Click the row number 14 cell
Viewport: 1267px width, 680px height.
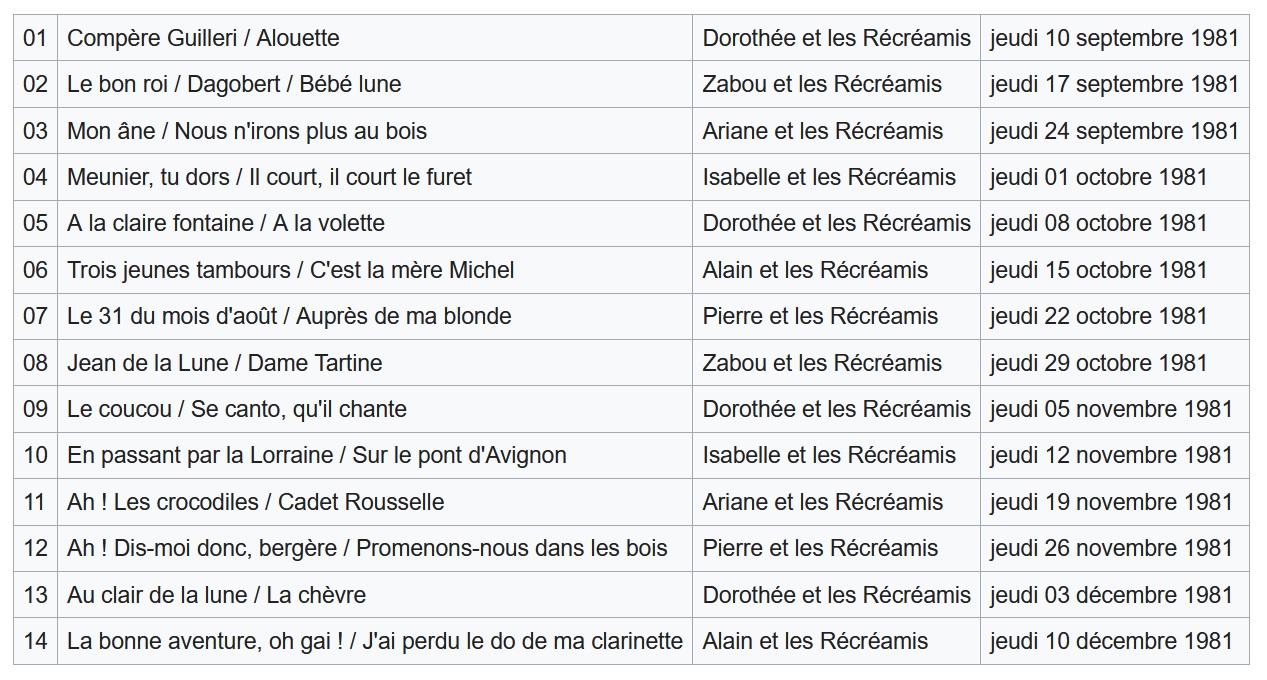click(35, 641)
